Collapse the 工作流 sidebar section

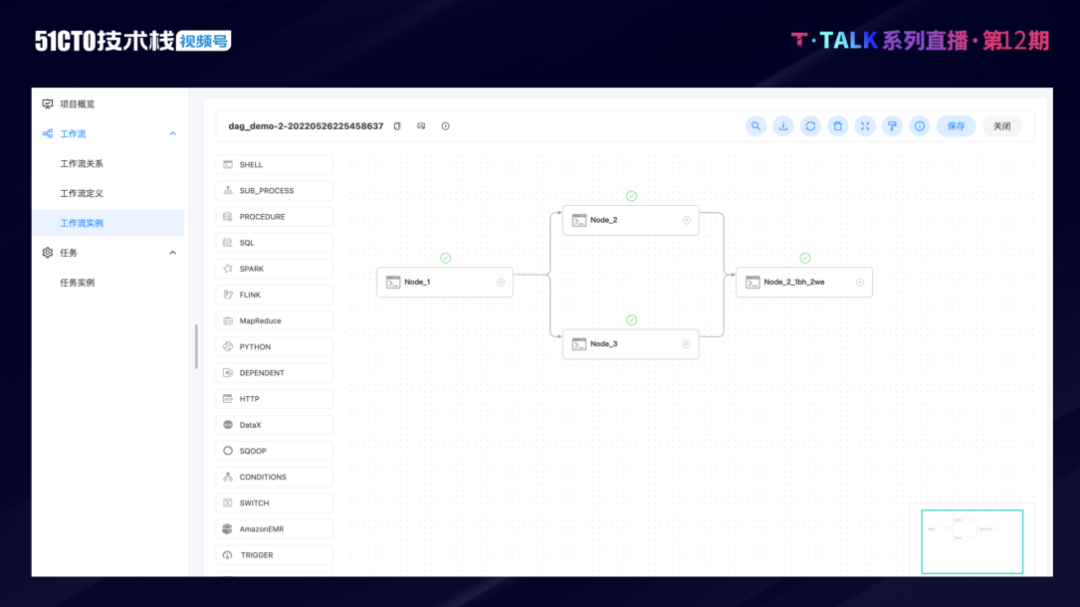point(173,134)
